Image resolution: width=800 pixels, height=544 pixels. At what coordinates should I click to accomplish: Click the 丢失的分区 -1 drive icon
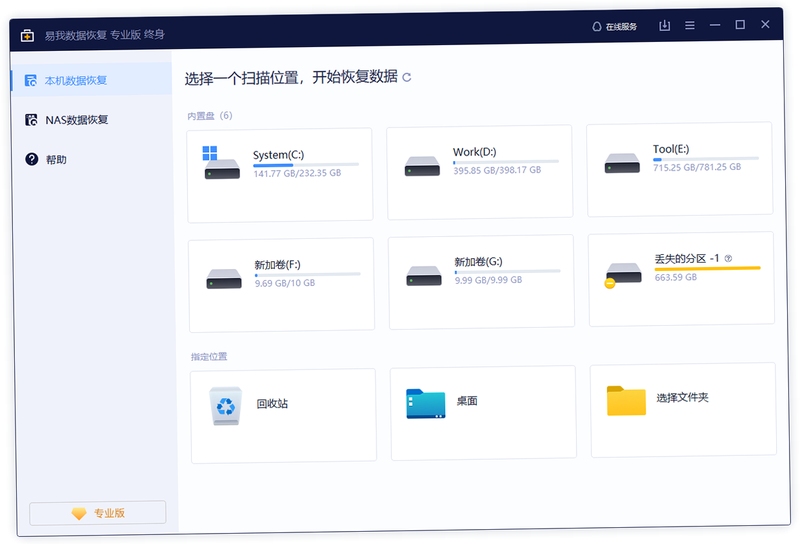[622, 275]
